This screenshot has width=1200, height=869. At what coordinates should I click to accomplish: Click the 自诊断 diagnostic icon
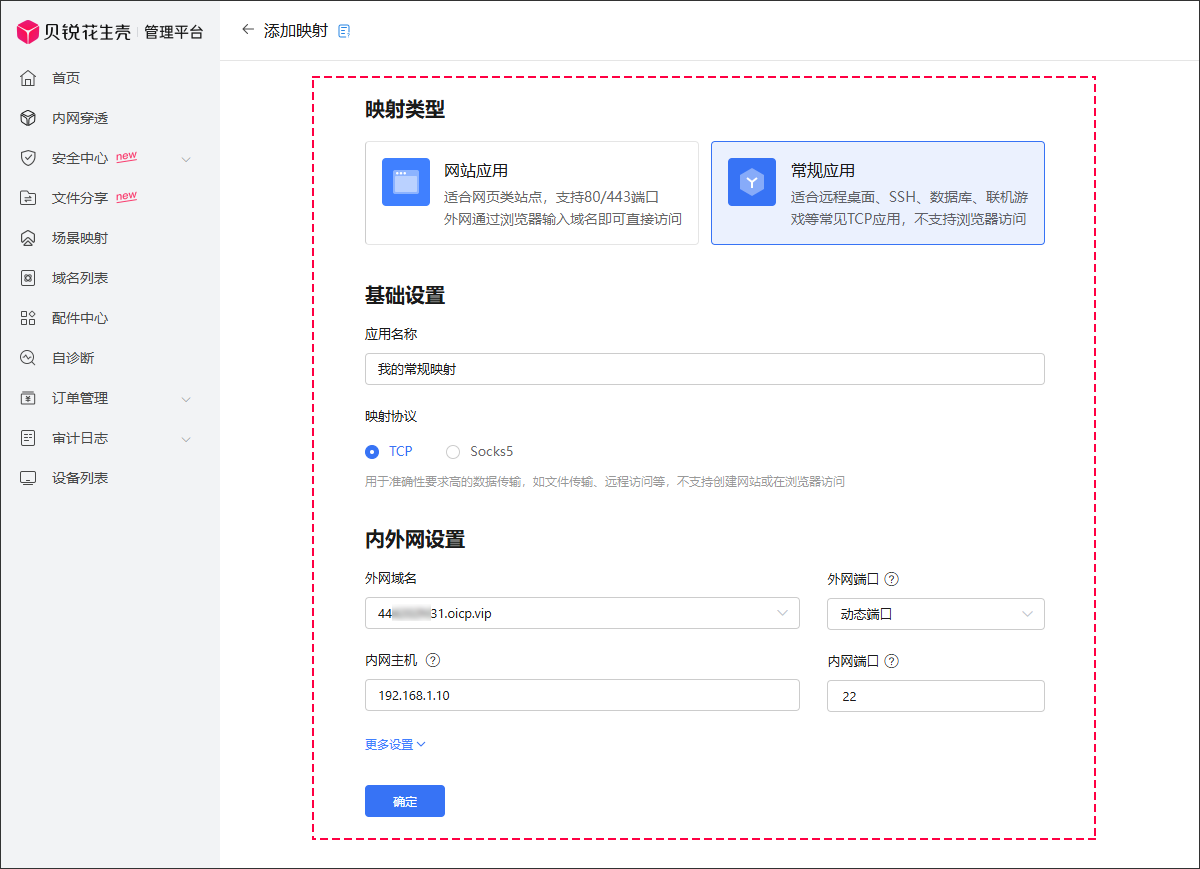[28, 358]
